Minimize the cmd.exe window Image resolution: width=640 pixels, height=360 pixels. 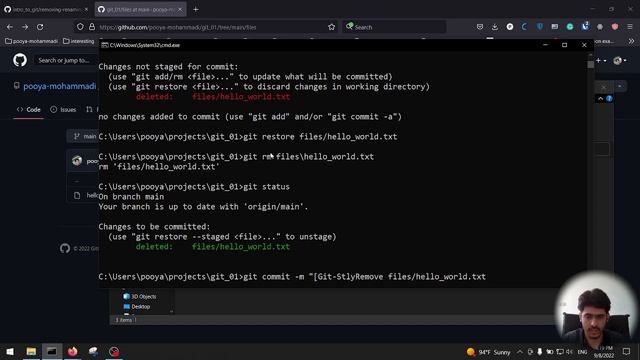point(545,45)
